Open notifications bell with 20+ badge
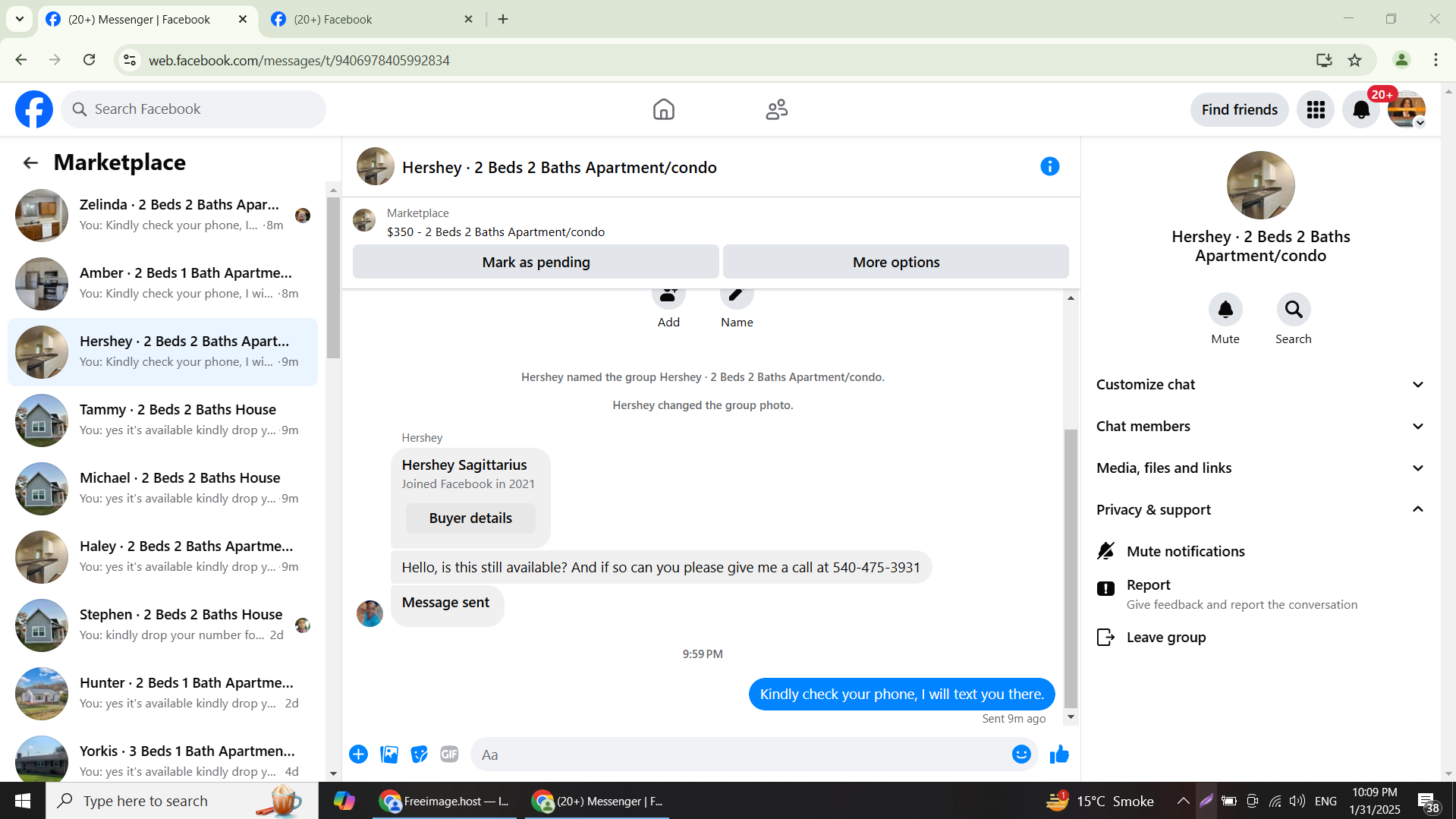The height and width of the screenshot is (819, 1456). pos(1361,109)
